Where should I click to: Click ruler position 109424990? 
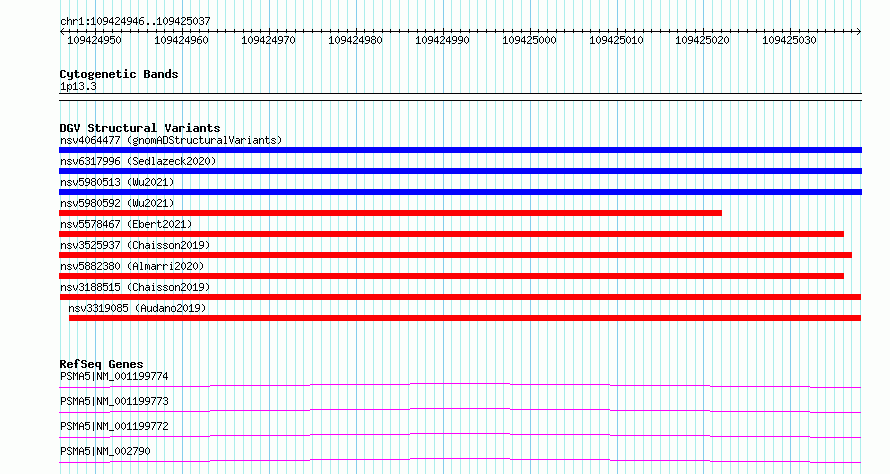pyautogui.click(x=442, y=40)
